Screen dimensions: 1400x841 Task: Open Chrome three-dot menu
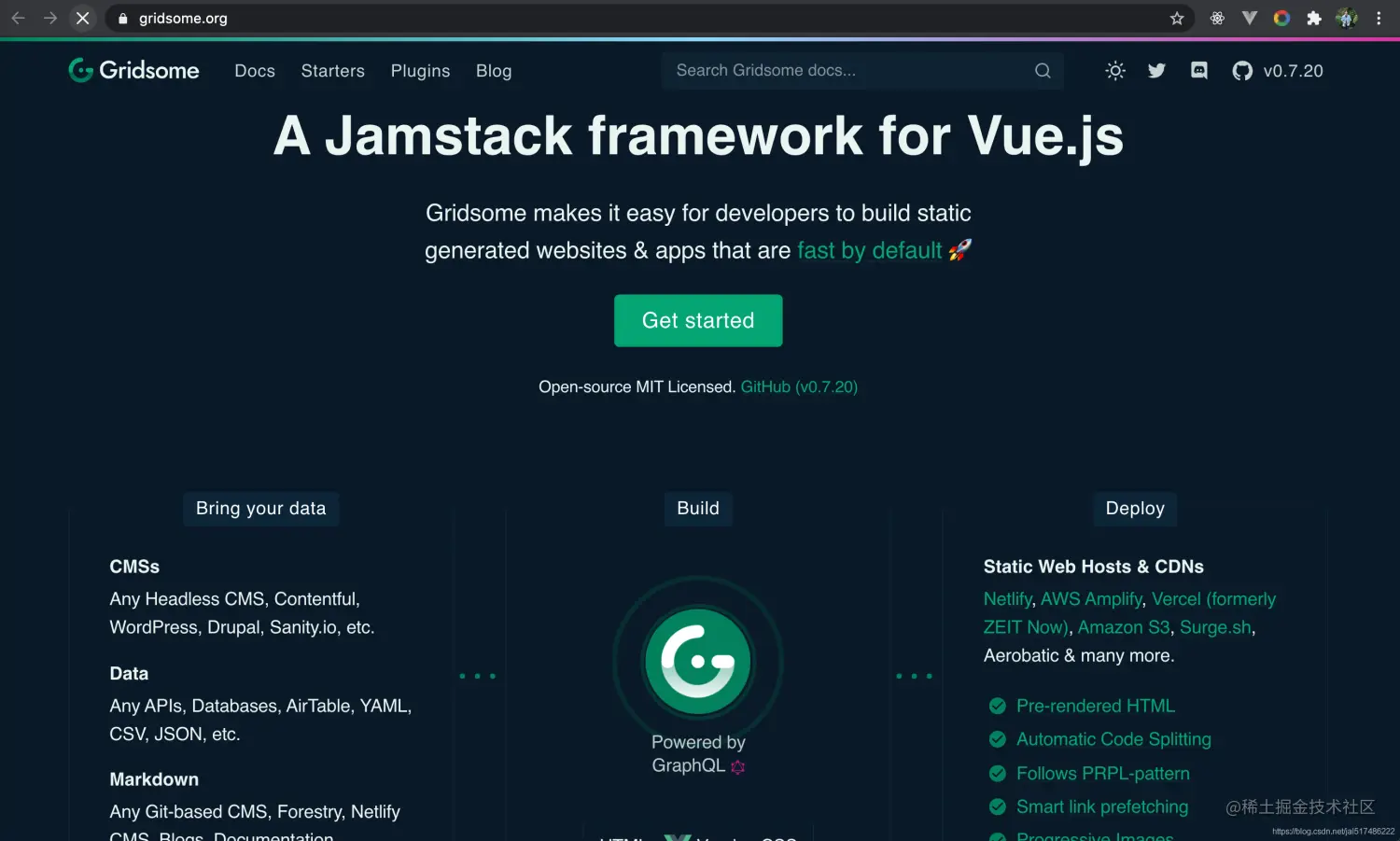coord(1379,18)
